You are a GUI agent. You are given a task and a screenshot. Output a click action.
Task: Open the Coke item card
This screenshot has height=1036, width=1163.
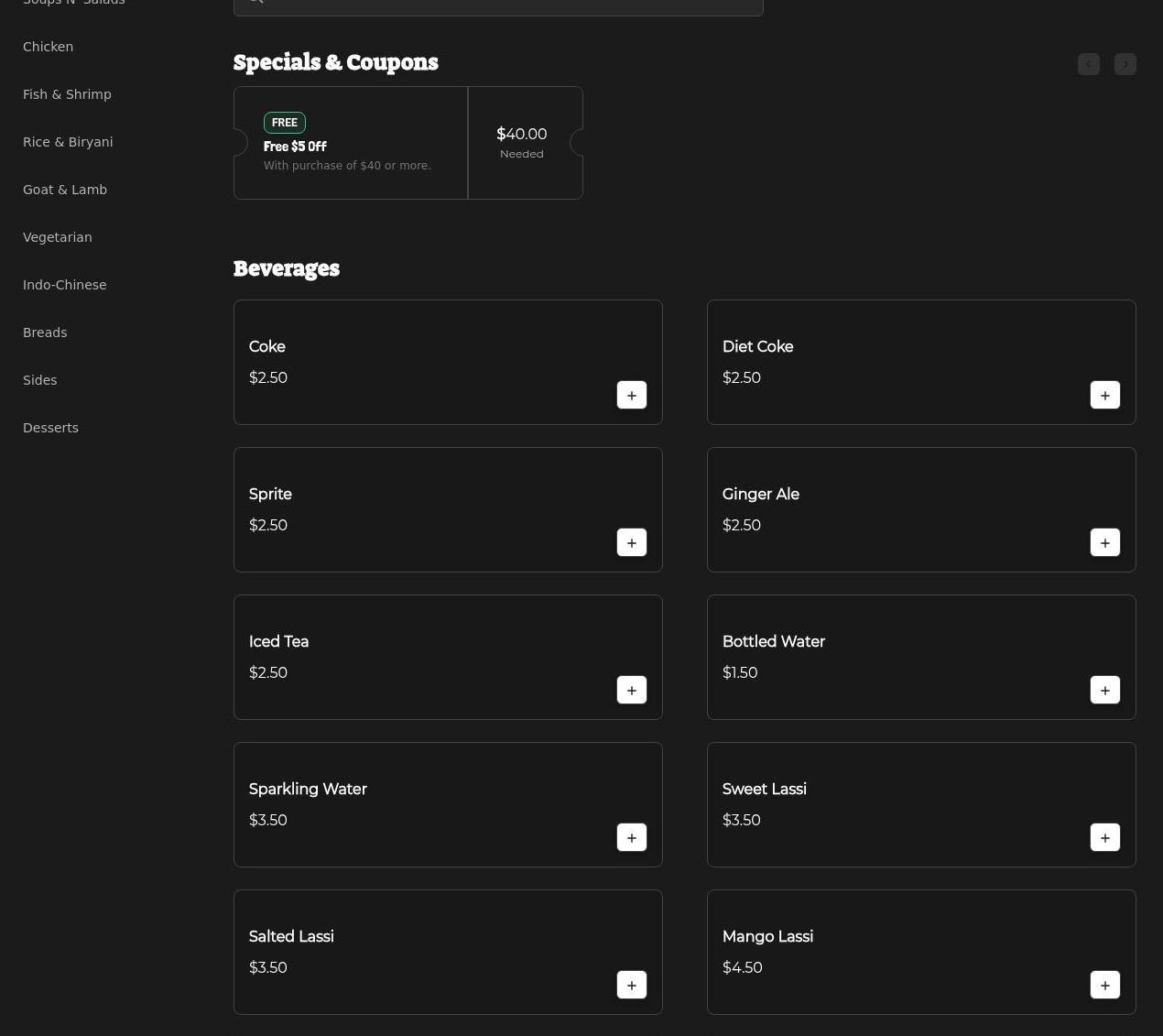click(x=448, y=362)
